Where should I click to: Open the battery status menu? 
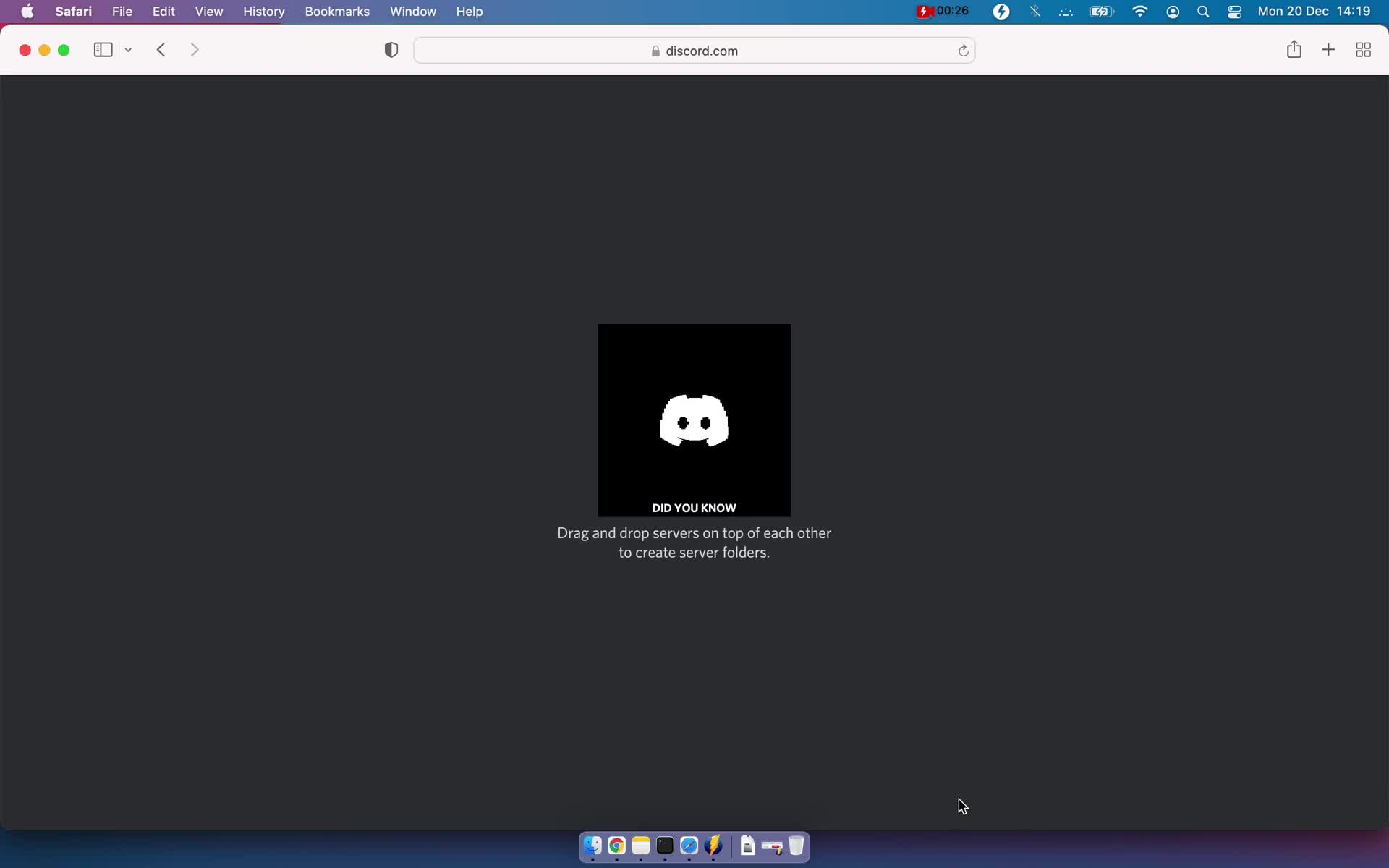(1102, 12)
